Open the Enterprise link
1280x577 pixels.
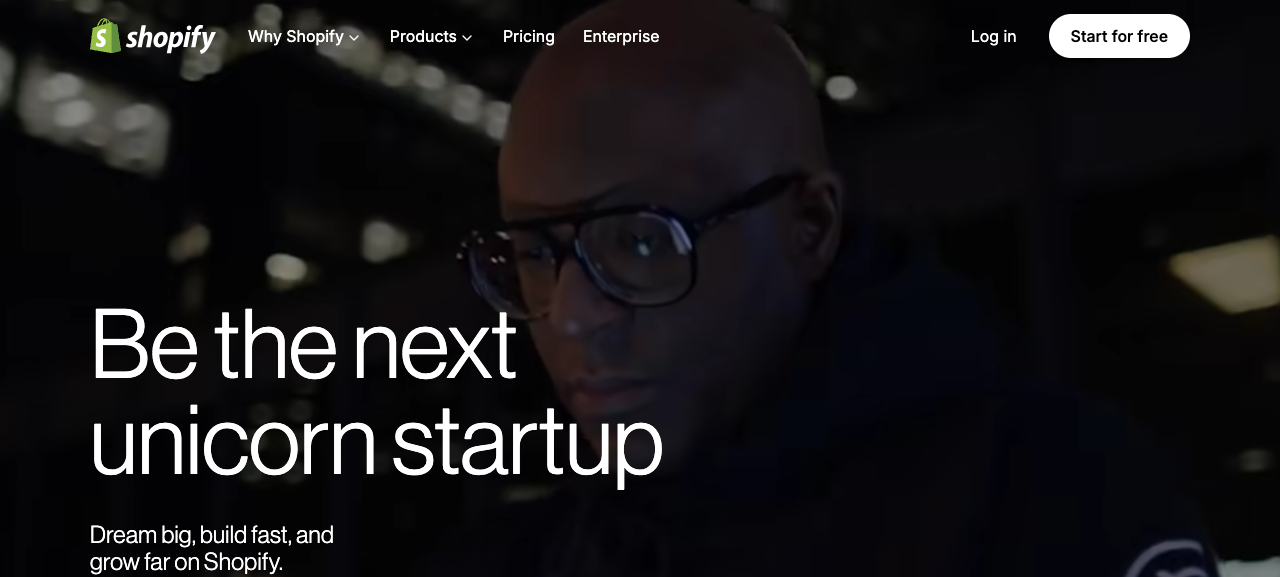[x=621, y=36]
